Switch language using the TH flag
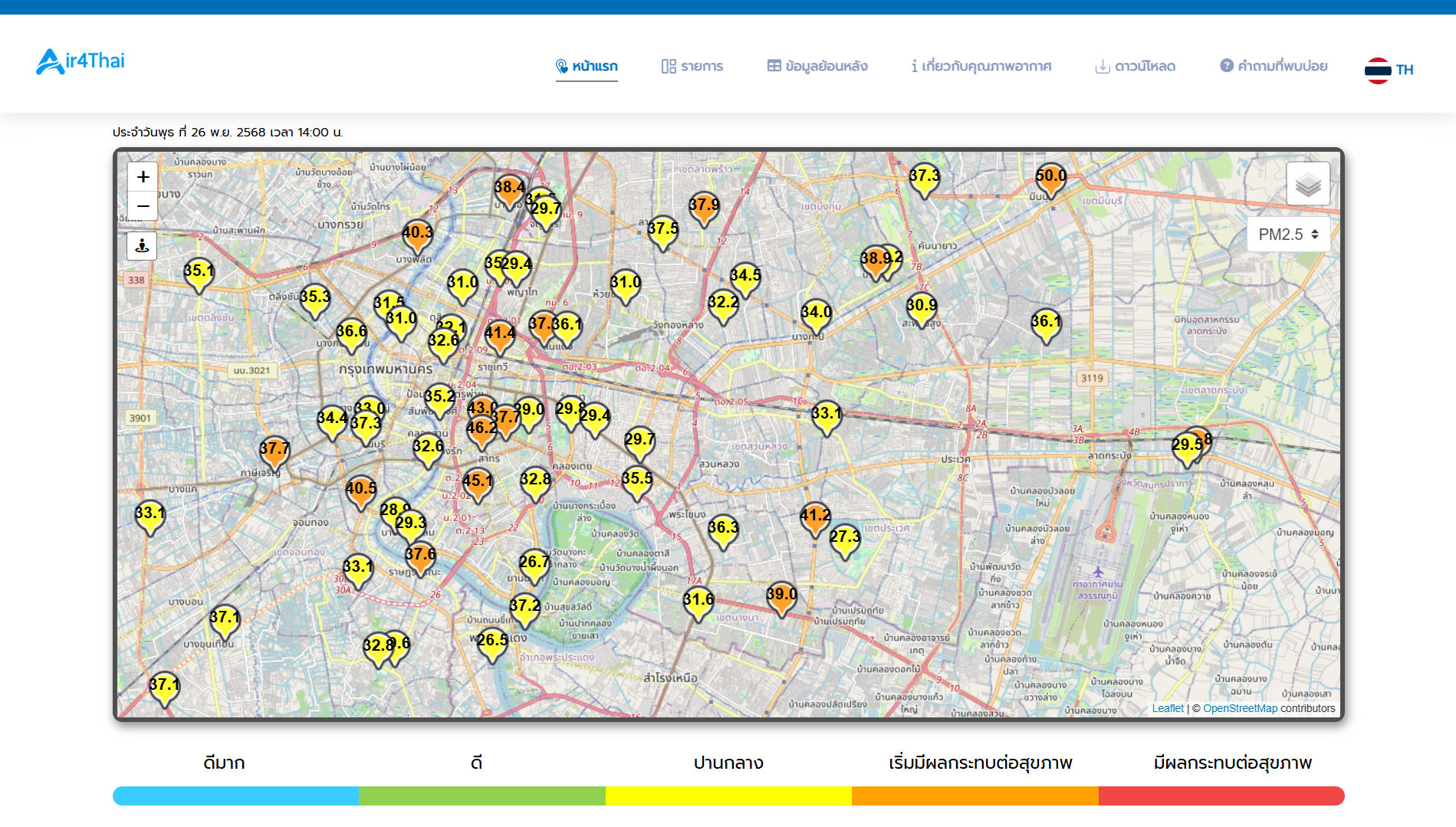The width and height of the screenshot is (1456, 827). click(1389, 70)
